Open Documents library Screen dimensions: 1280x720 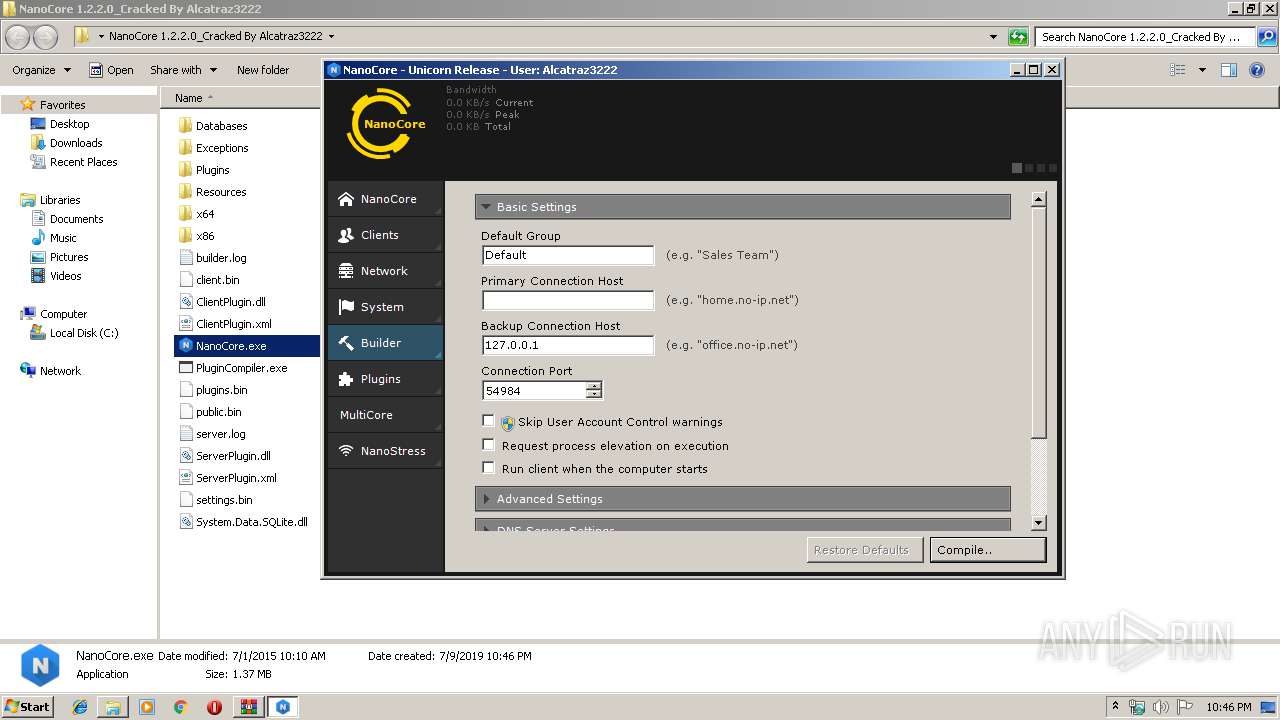coord(76,219)
